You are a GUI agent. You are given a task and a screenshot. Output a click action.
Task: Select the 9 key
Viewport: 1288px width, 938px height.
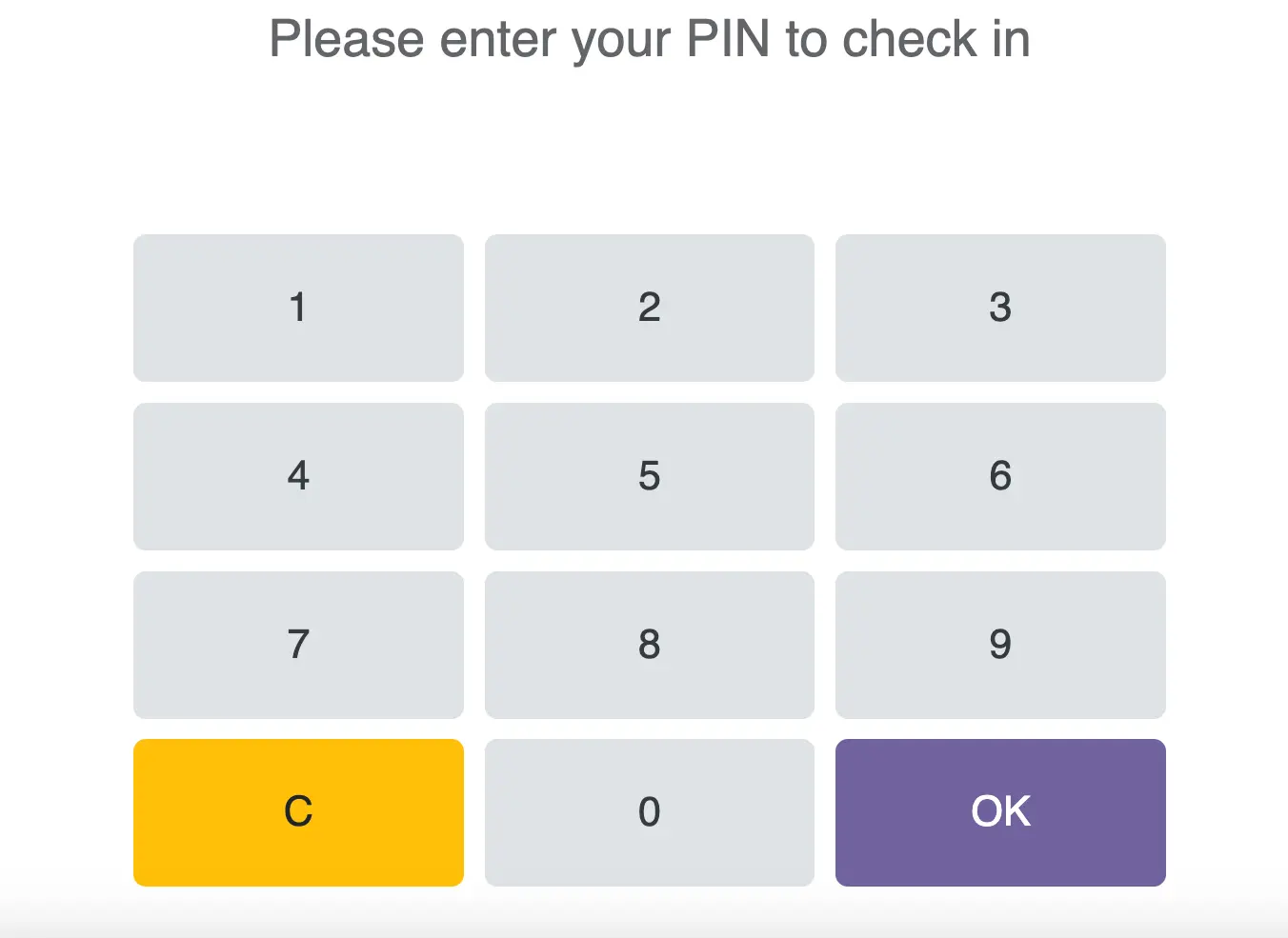tap(1000, 645)
